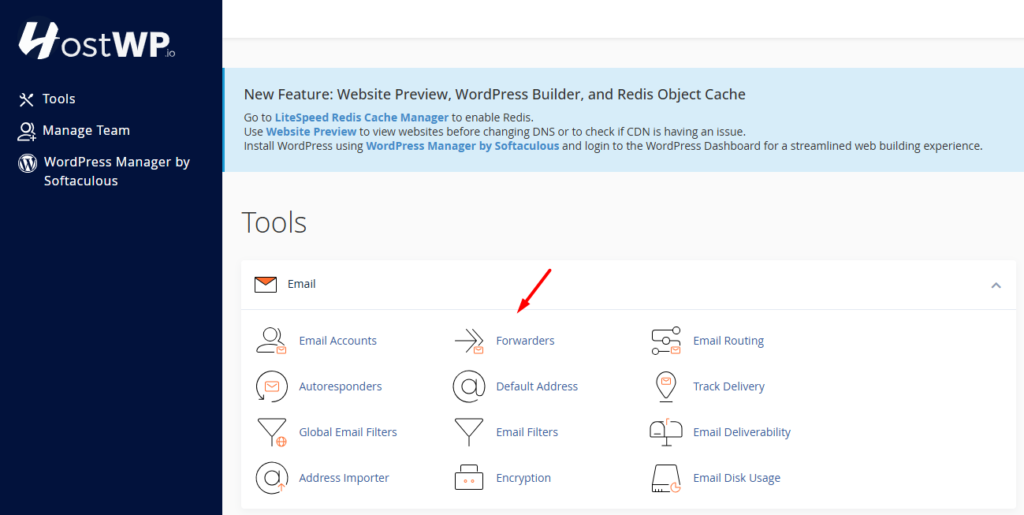Click the Default Address @ icon
The width and height of the screenshot is (1024, 515).
pos(469,386)
